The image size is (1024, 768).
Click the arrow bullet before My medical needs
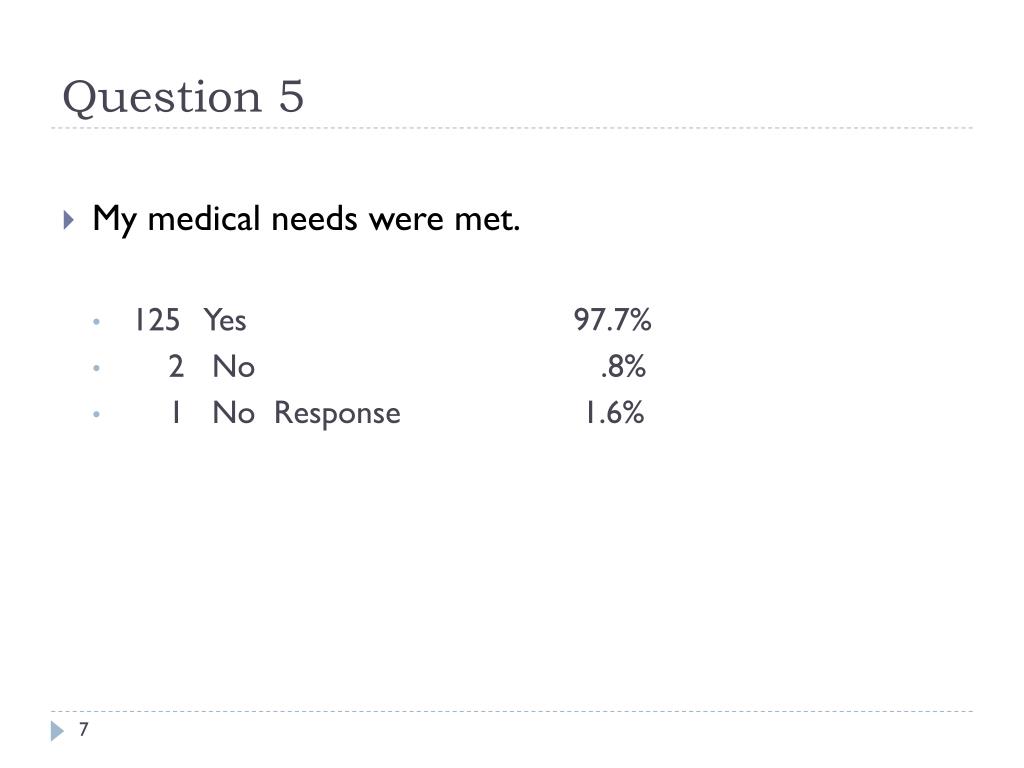tap(69, 219)
